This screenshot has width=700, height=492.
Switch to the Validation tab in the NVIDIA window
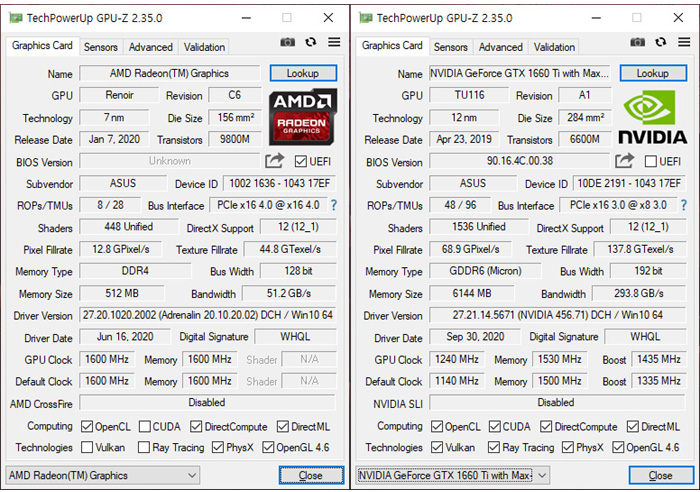tap(554, 47)
